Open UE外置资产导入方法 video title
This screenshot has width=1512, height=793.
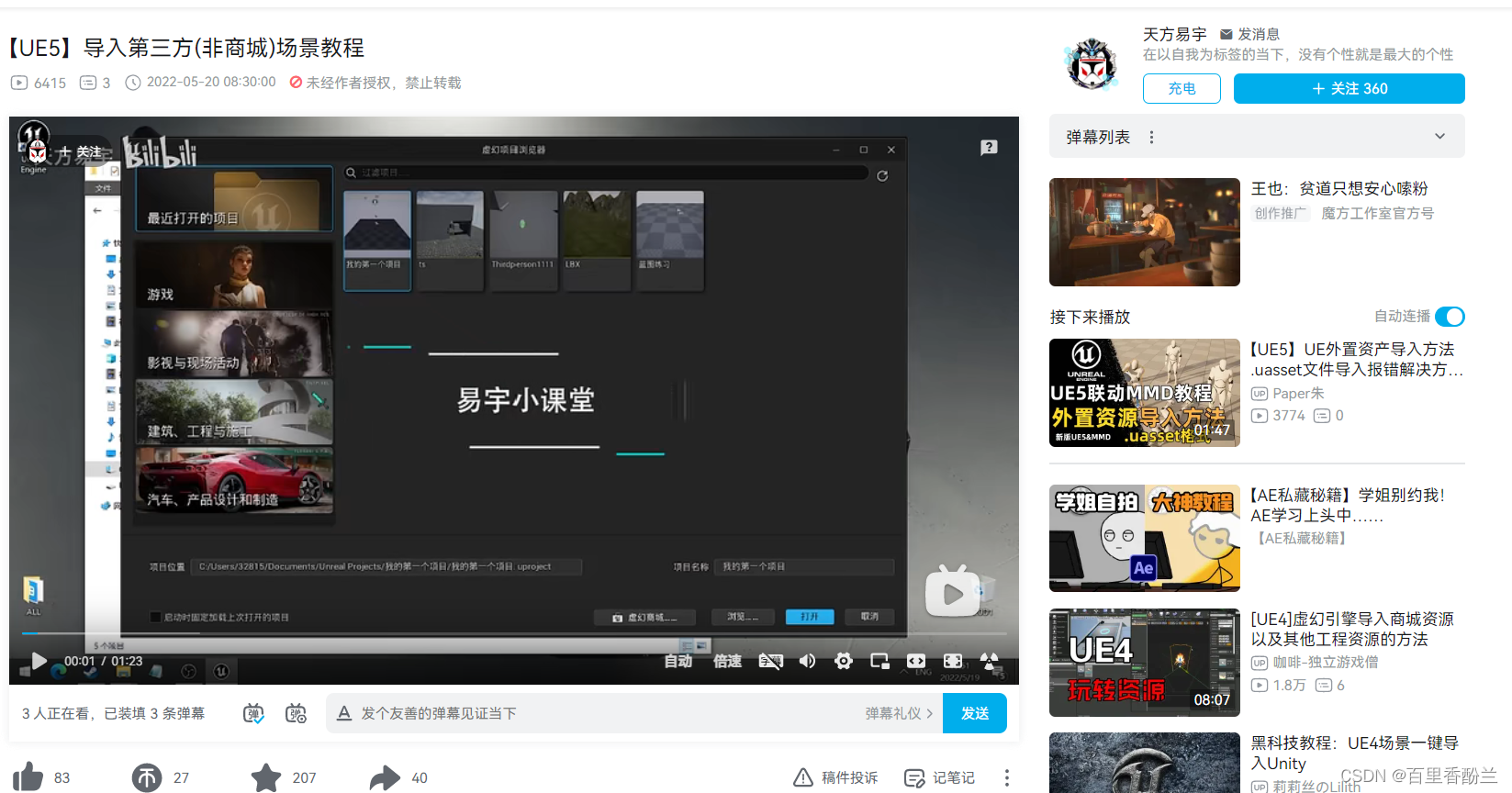tap(1357, 359)
